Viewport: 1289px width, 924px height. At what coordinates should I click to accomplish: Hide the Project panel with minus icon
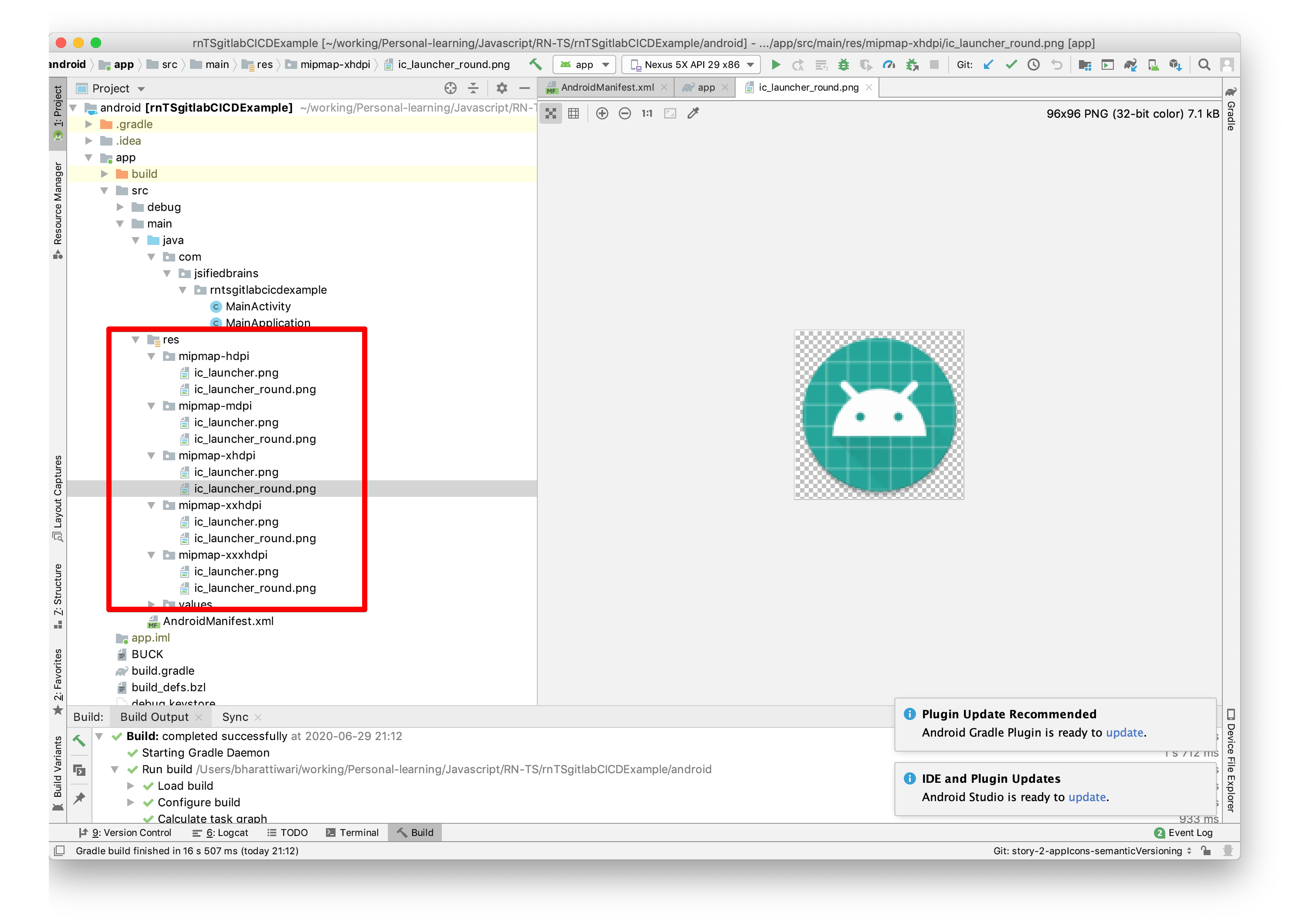click(x=525, y=88)
